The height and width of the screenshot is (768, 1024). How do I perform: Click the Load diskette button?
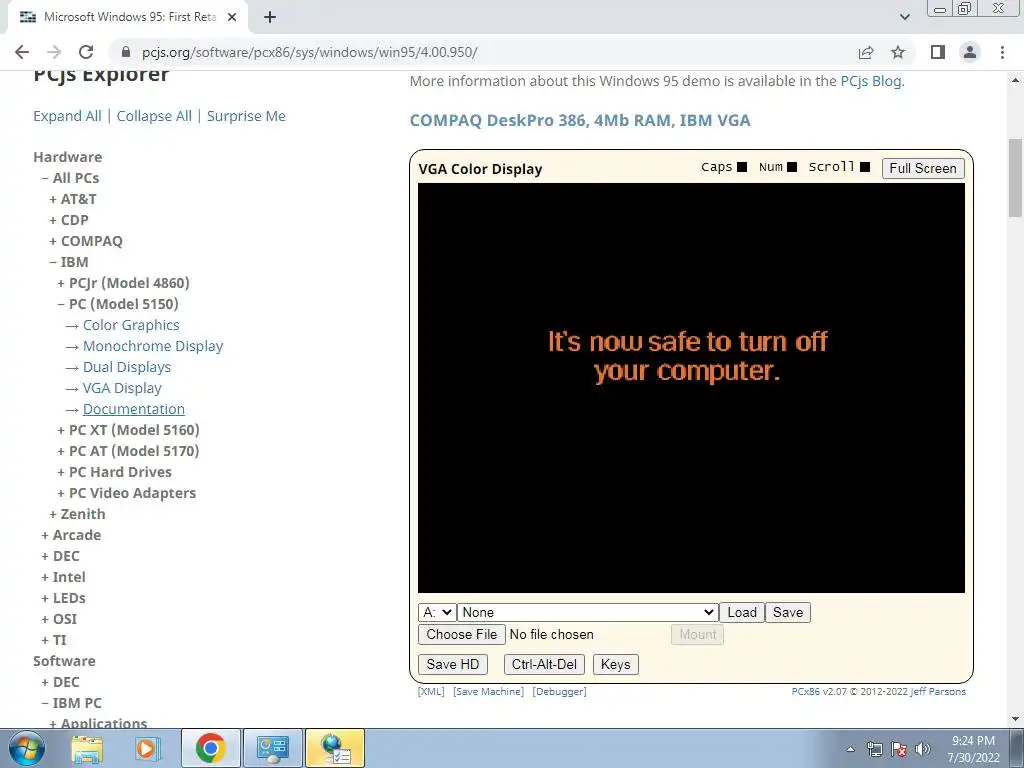tap(742, 613)
